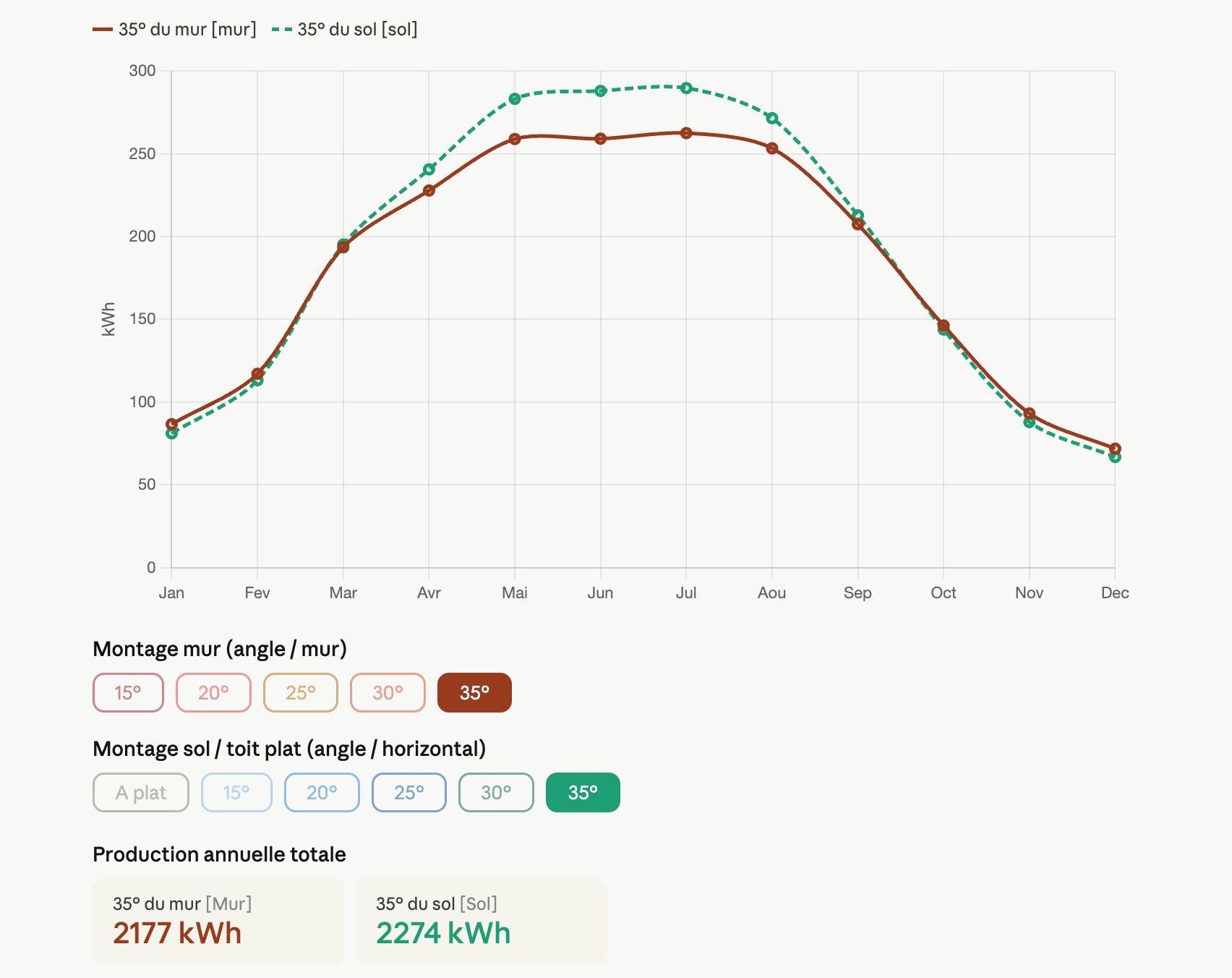Set ground mounting angle to 20°
1232x978 pixels.
pos(322,792)
